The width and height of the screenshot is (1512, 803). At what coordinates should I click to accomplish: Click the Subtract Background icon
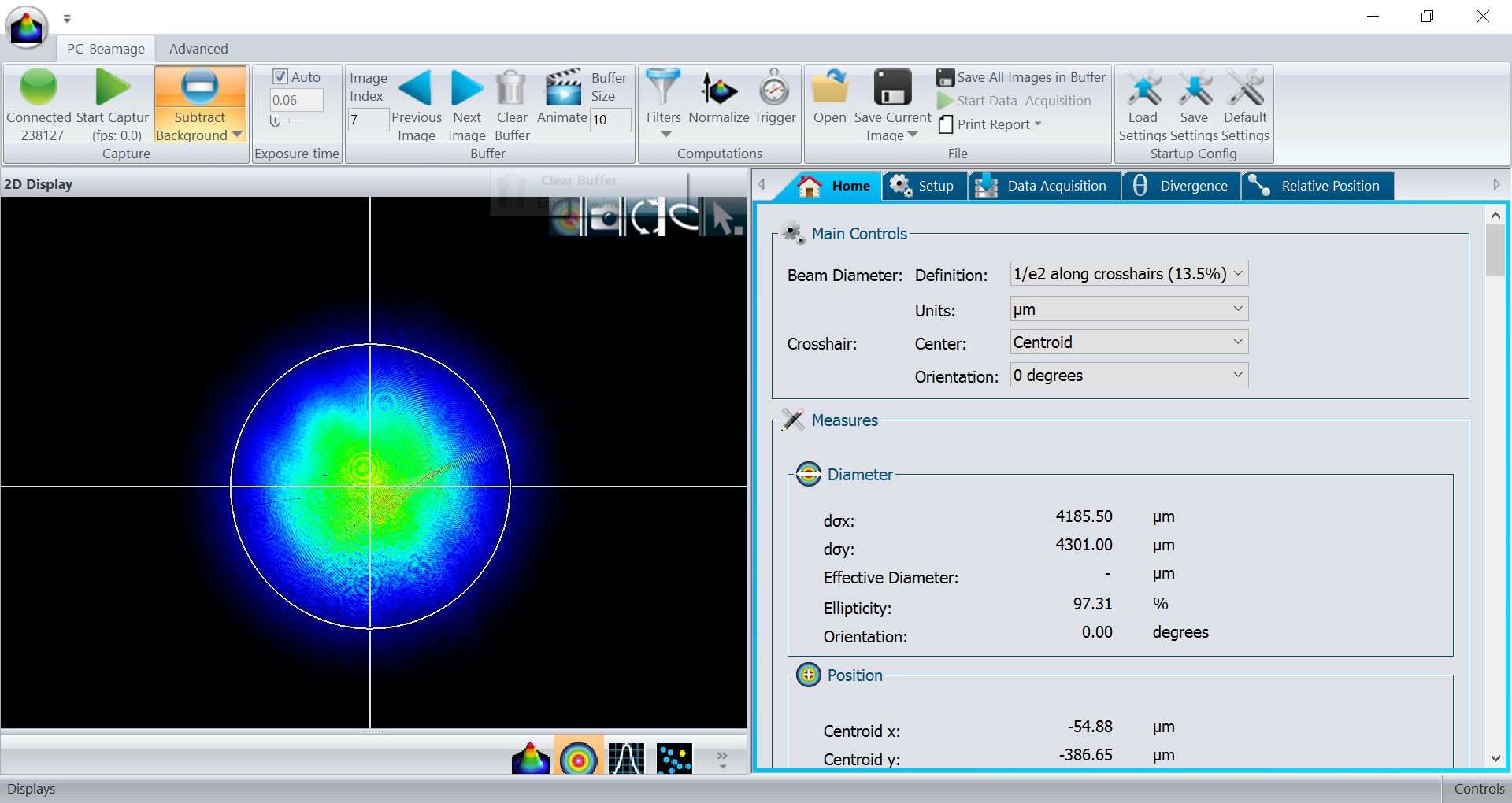200,87
